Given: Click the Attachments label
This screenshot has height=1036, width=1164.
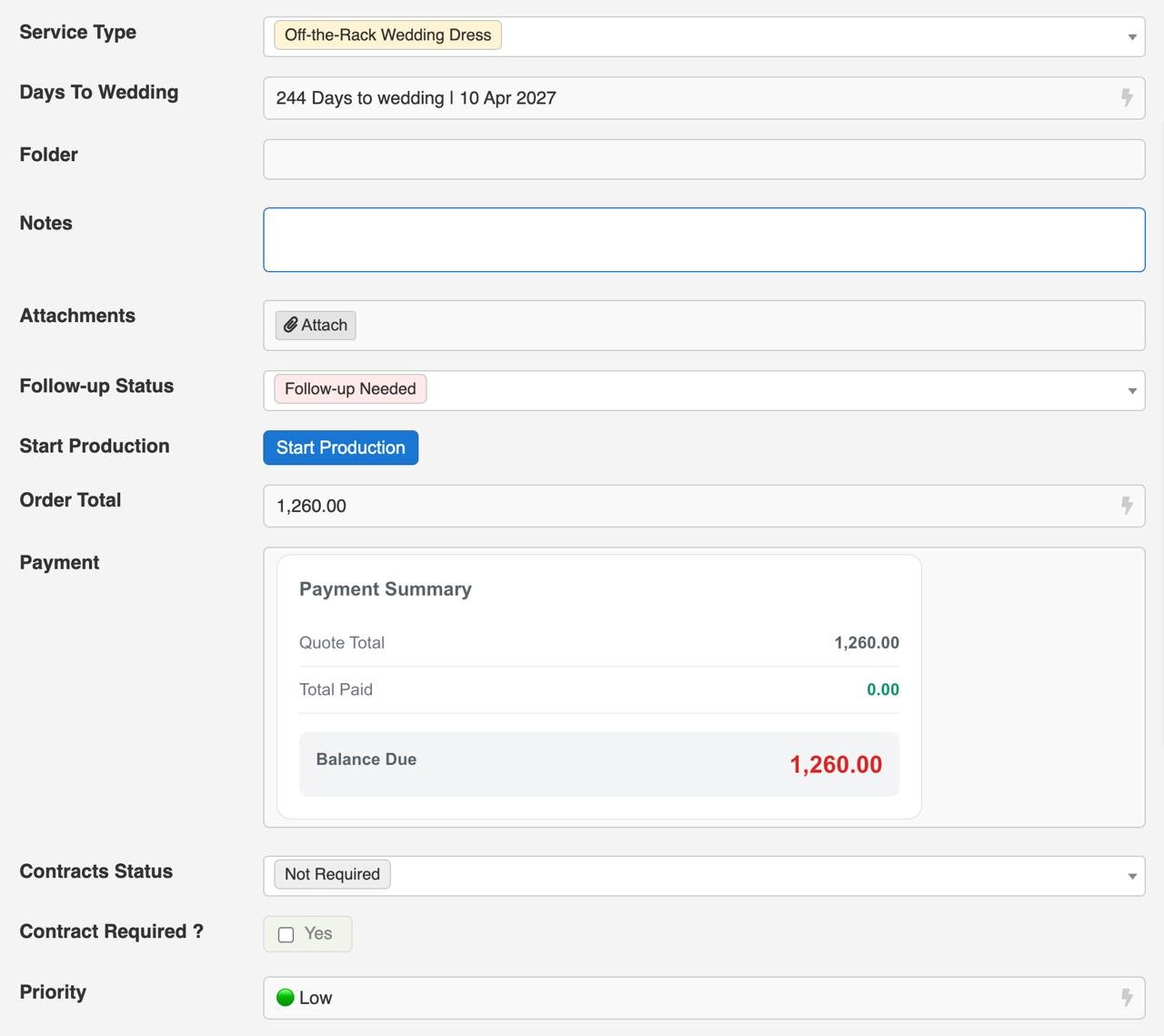Looking at the screenshot, I should click(77, 316).
